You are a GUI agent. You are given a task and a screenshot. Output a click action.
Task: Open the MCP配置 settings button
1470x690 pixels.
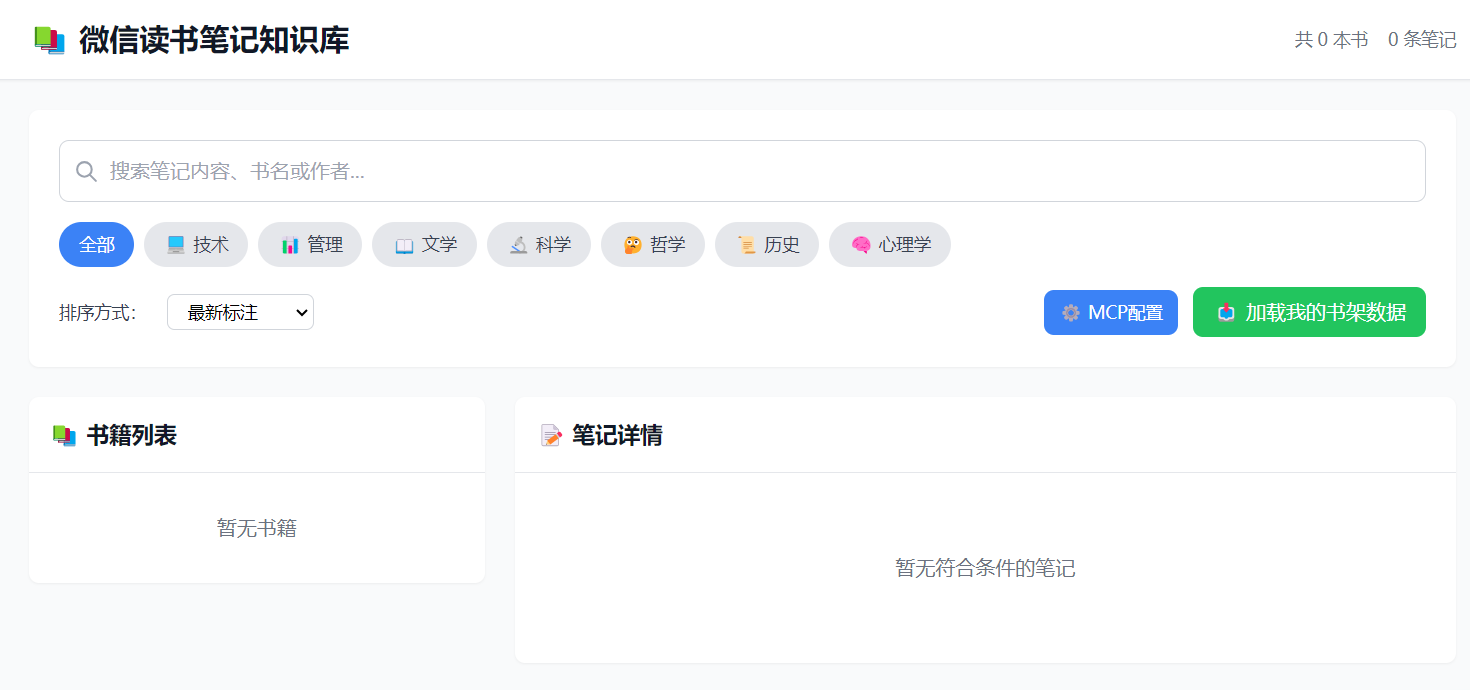point(1111,313)
